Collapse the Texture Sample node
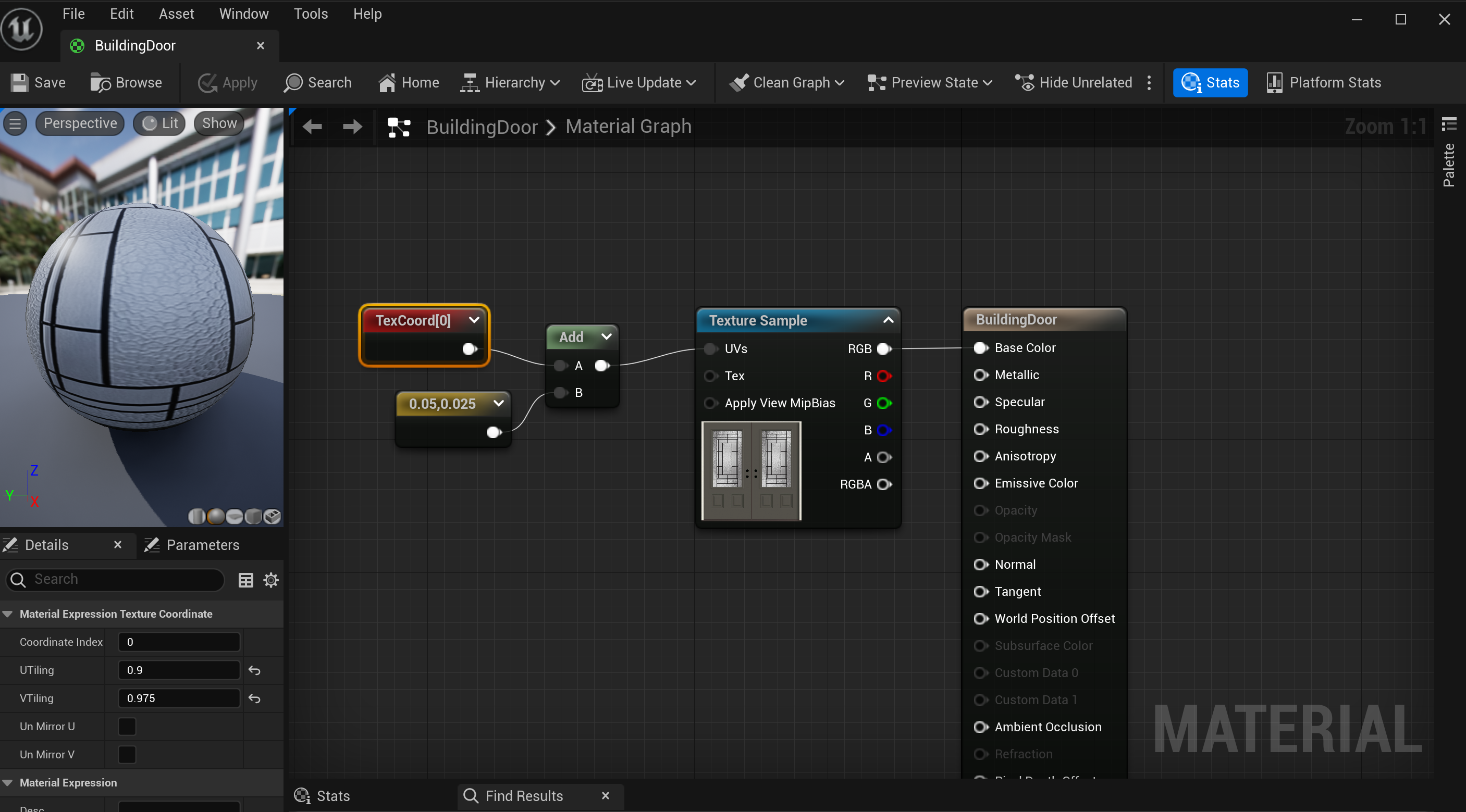This screenshot has height=812, width=1466. (x=888, y=320)
